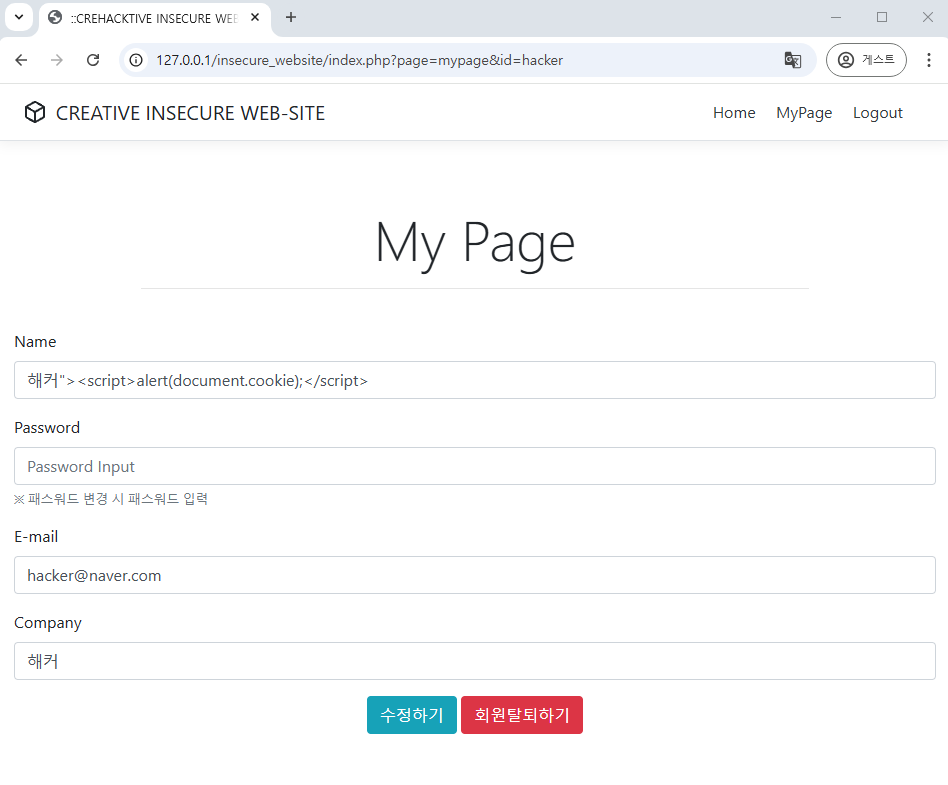
Task: Expand the tab search dropdown arrow
Action: click(x=19, y=17)
